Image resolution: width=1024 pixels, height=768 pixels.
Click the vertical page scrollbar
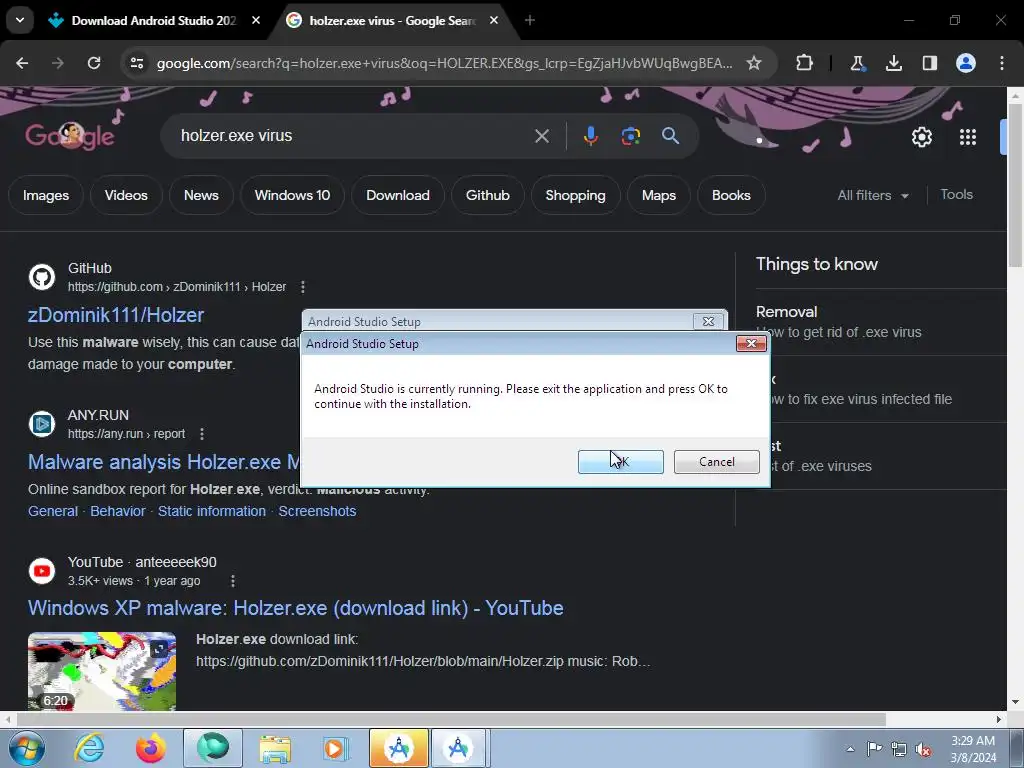click(x=1015, y=187)
